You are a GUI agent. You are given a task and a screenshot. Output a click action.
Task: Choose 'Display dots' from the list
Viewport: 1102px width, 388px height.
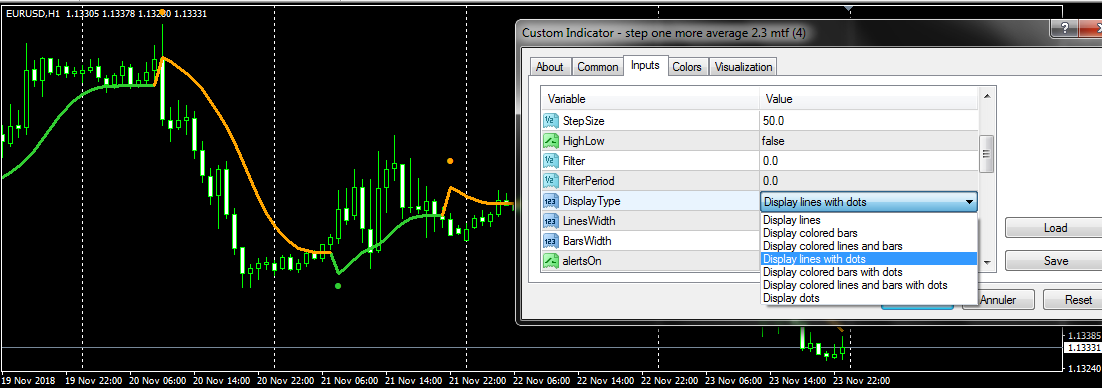(x=791, y=298)
